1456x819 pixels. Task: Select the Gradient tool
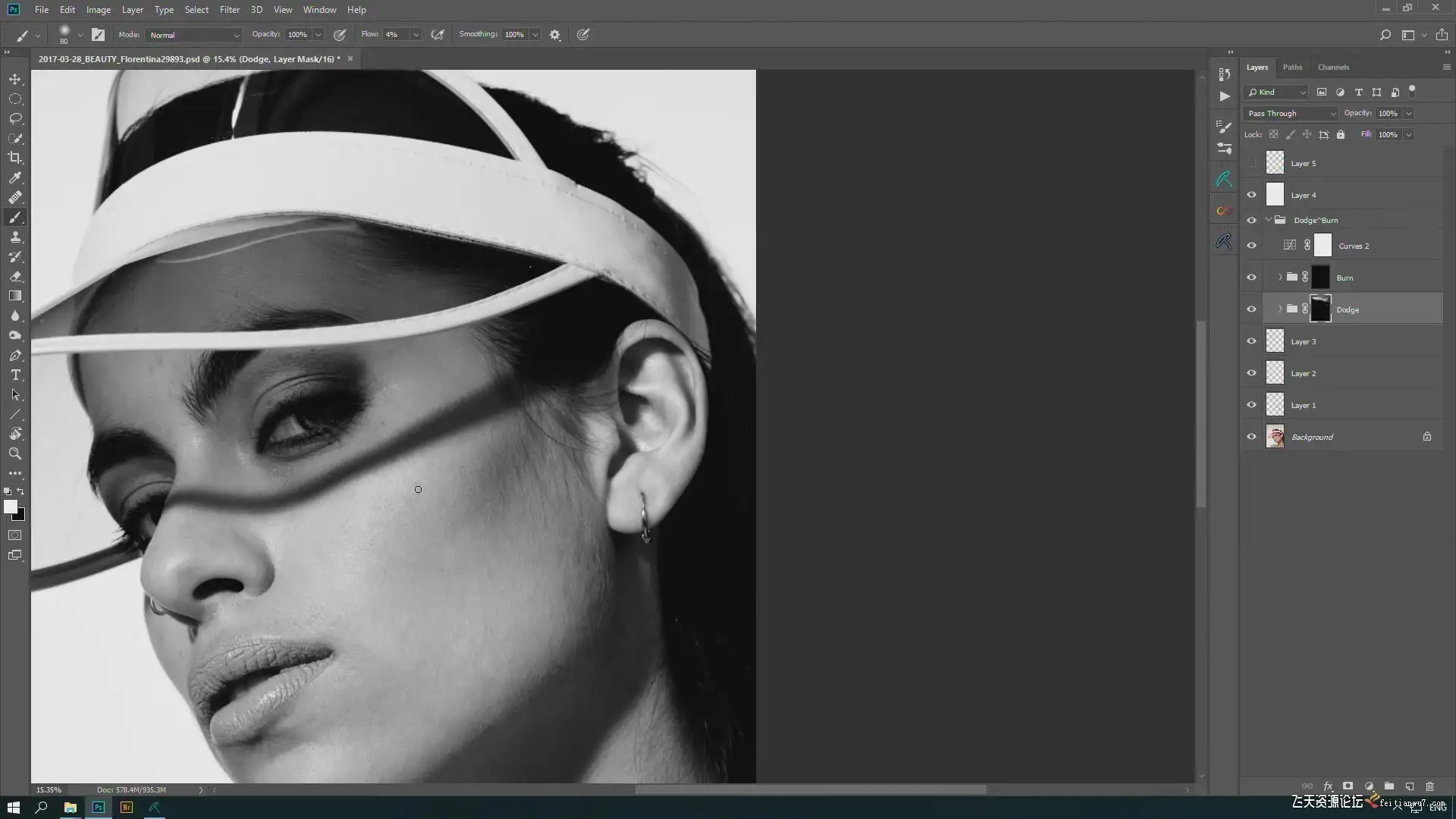15,297
